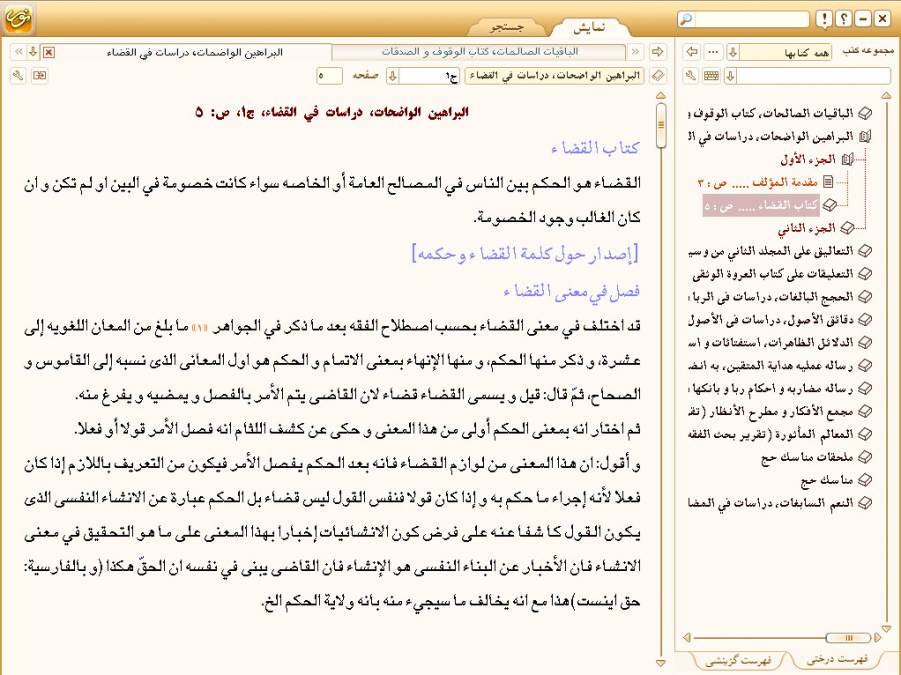Click the wrench settings icon in book panel
The height and width of the screenshot is (675, 901).
(690, 76)
